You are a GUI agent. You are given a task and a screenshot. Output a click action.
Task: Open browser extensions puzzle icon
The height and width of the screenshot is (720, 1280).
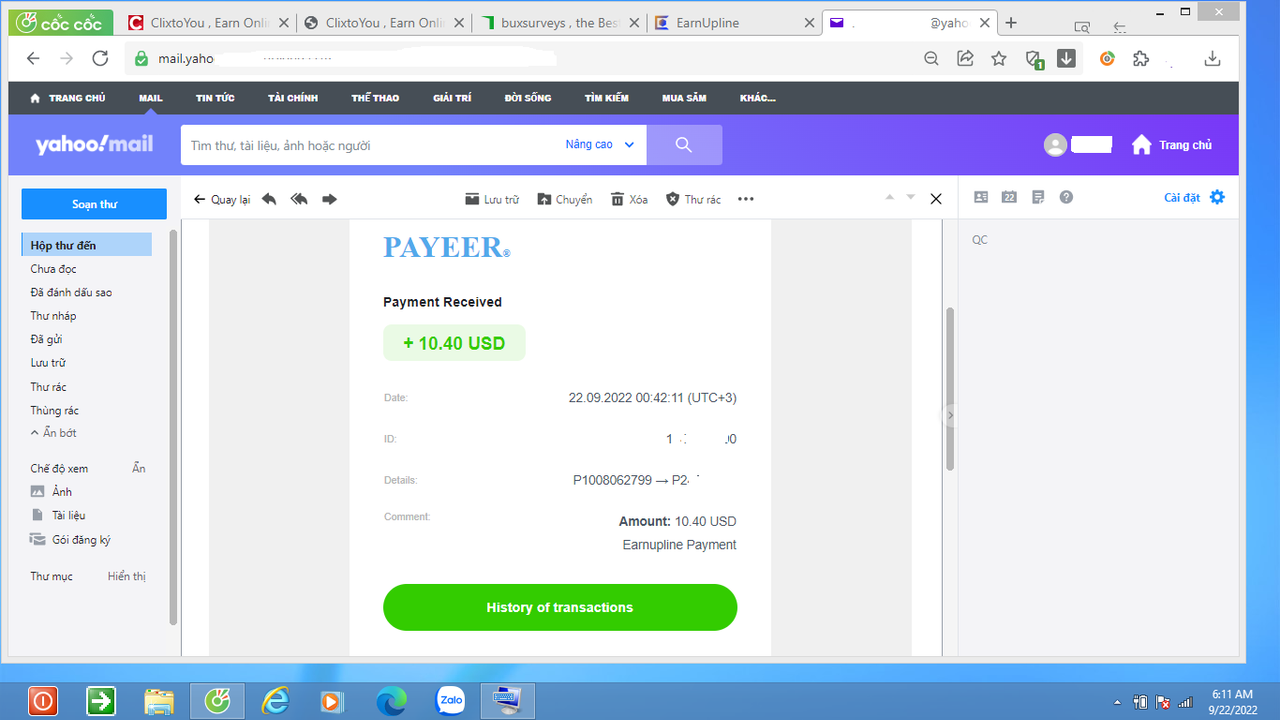pyautogui.click(x=1141, y=59)
